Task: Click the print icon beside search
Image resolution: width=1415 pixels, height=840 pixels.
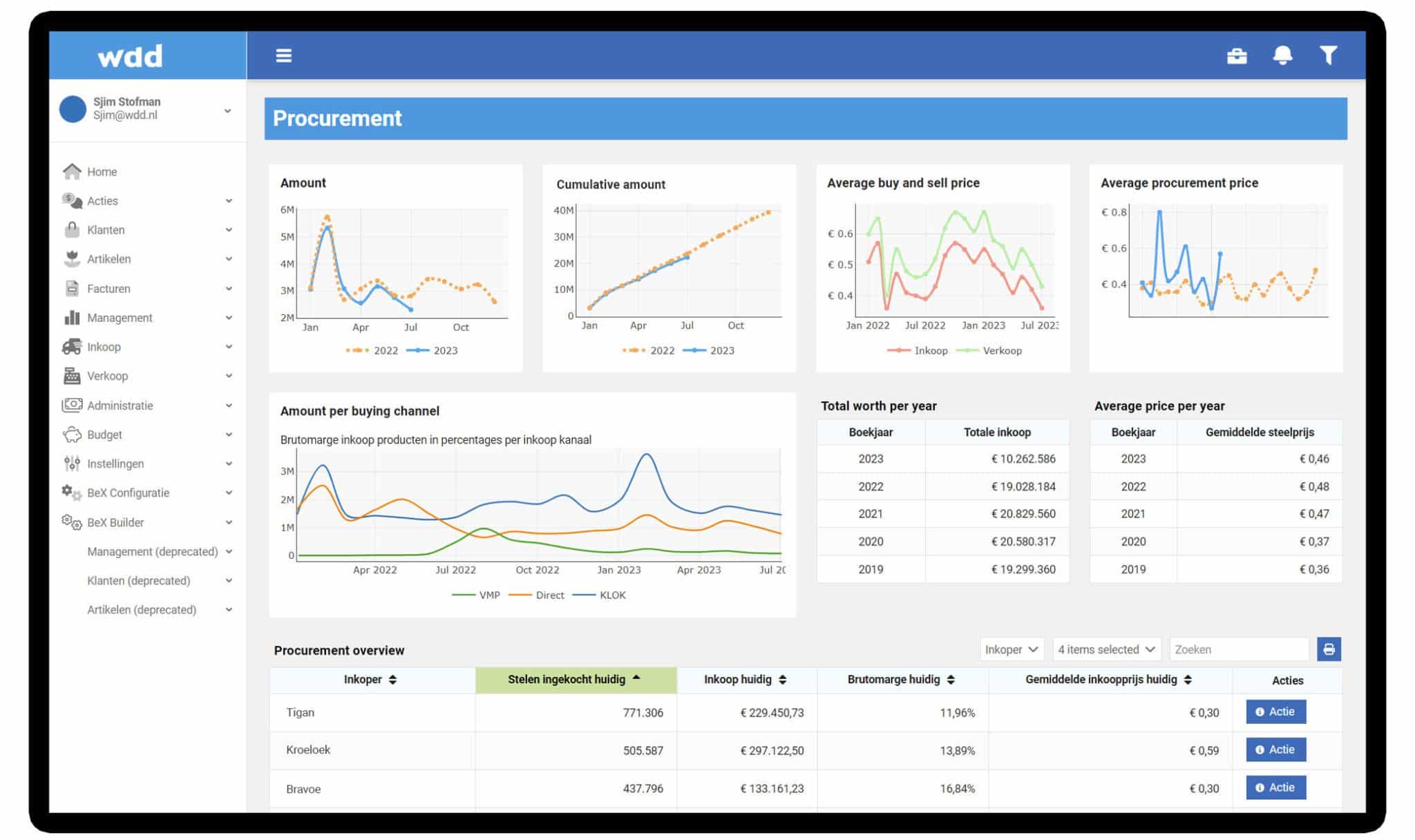Action: point(1328,649)
